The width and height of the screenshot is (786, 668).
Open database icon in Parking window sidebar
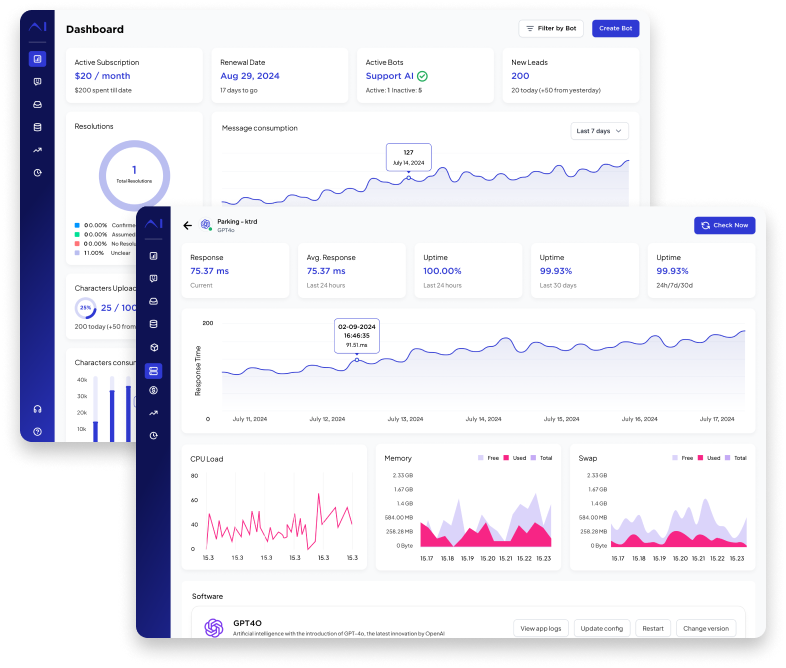click(x=154, y=324)
